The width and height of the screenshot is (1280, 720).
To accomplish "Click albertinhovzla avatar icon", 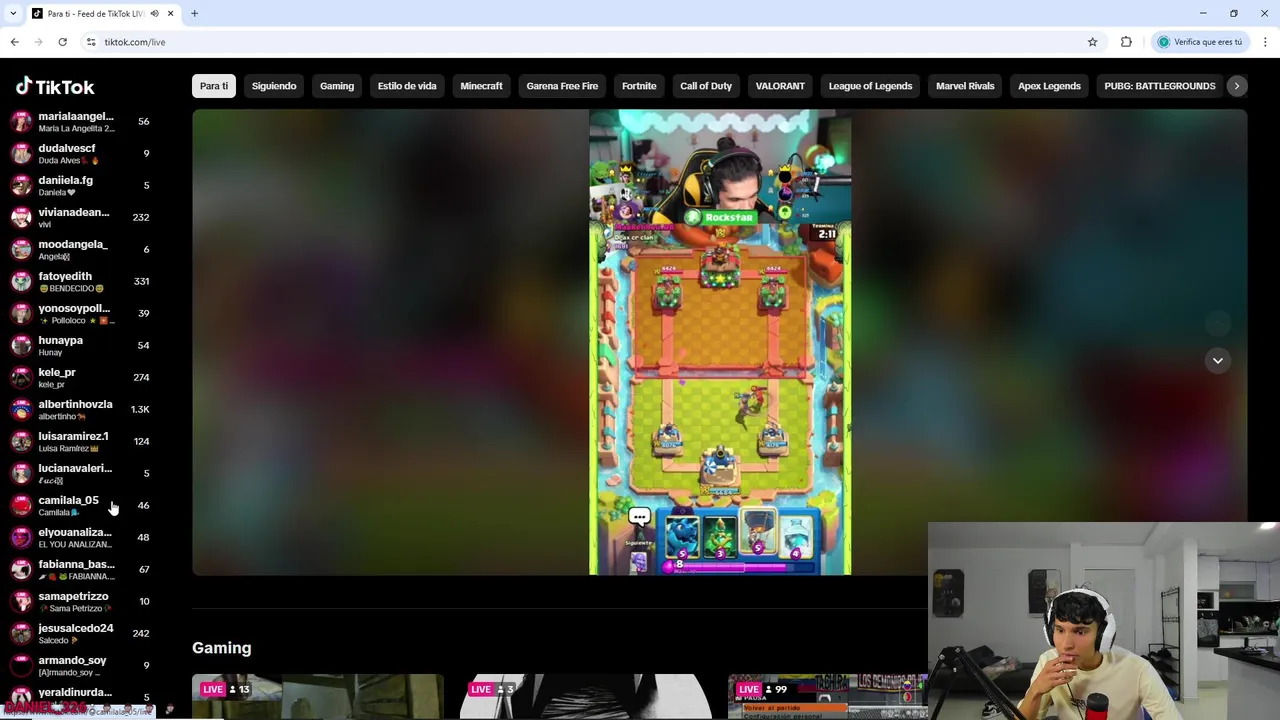I will click(x=21, y=410).
